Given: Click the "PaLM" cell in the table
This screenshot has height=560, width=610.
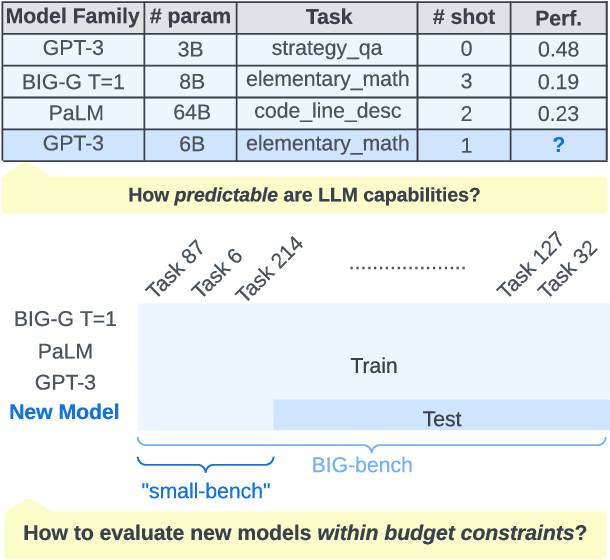Looking at the screenshot, I should coord(73,113).
